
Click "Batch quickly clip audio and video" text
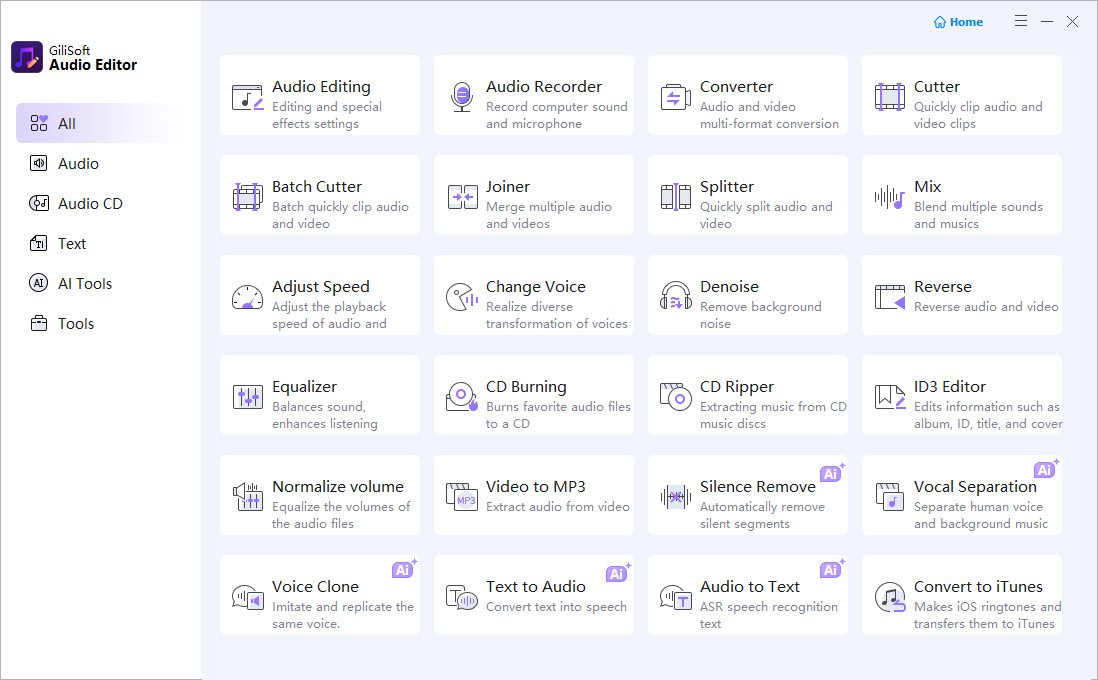(340, 215)
